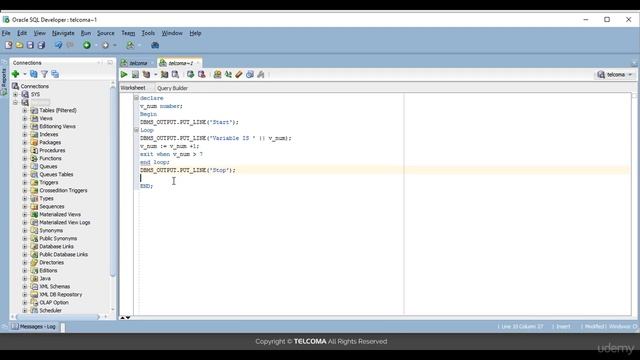Expand the Packages node
This screenshot has height=360, width=640.
pos(24,142)
